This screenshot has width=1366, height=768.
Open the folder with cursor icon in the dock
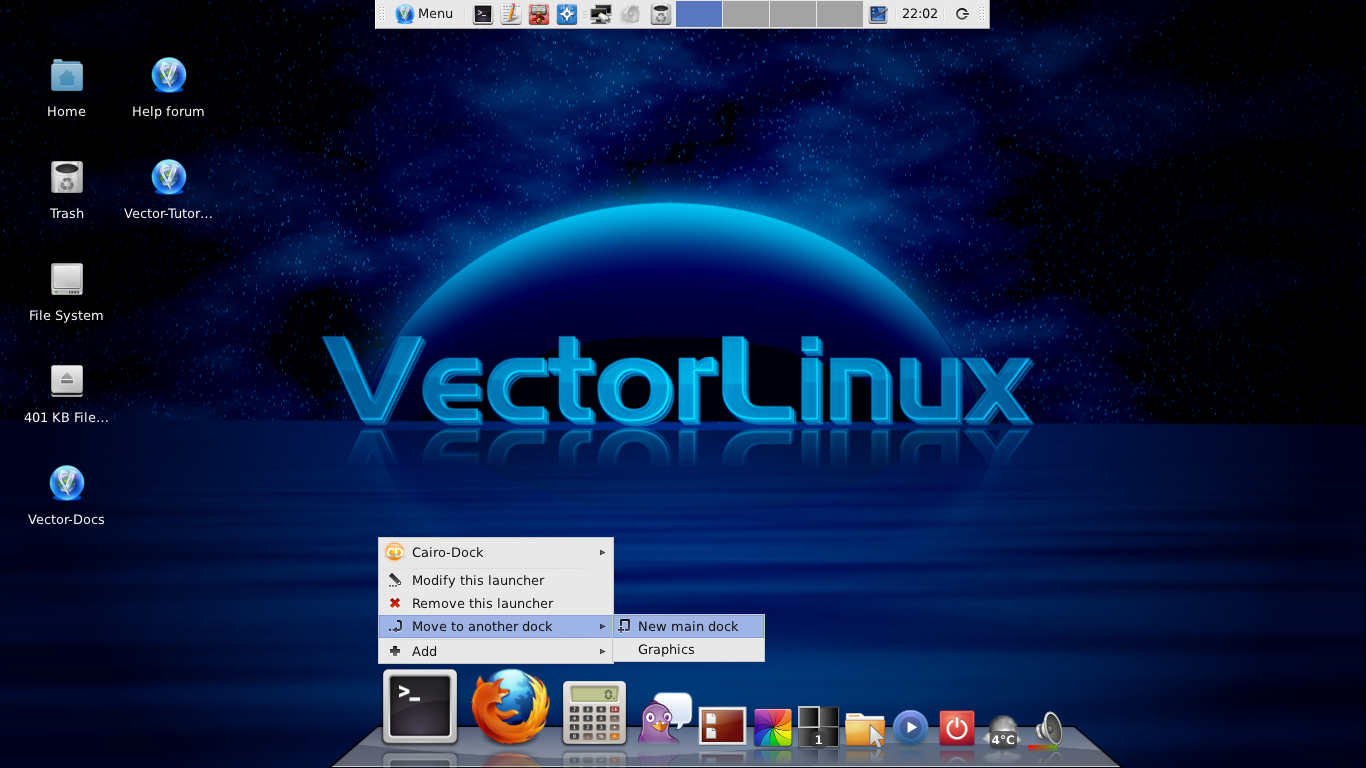[x=865, y=729]
